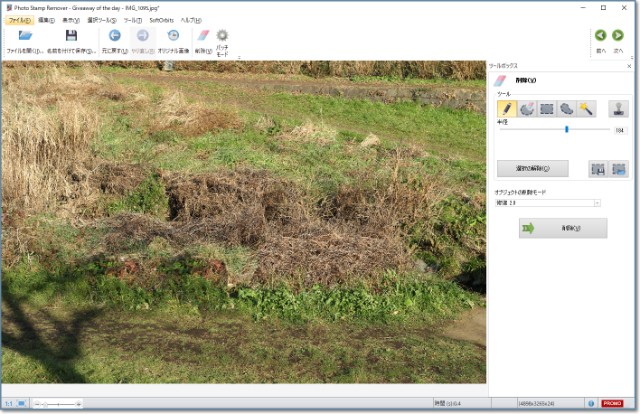Select the rectangular selection tool
This screenshot has height=414, width=640.
547,108
